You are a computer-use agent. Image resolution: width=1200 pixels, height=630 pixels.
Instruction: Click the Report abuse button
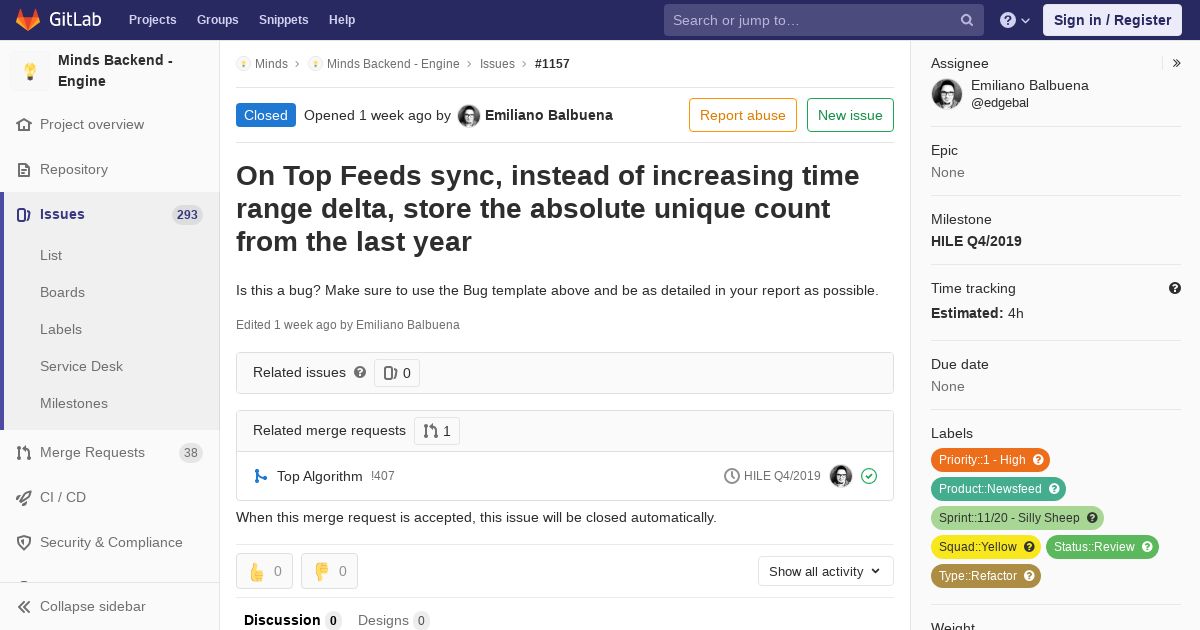tap(743, 115)
